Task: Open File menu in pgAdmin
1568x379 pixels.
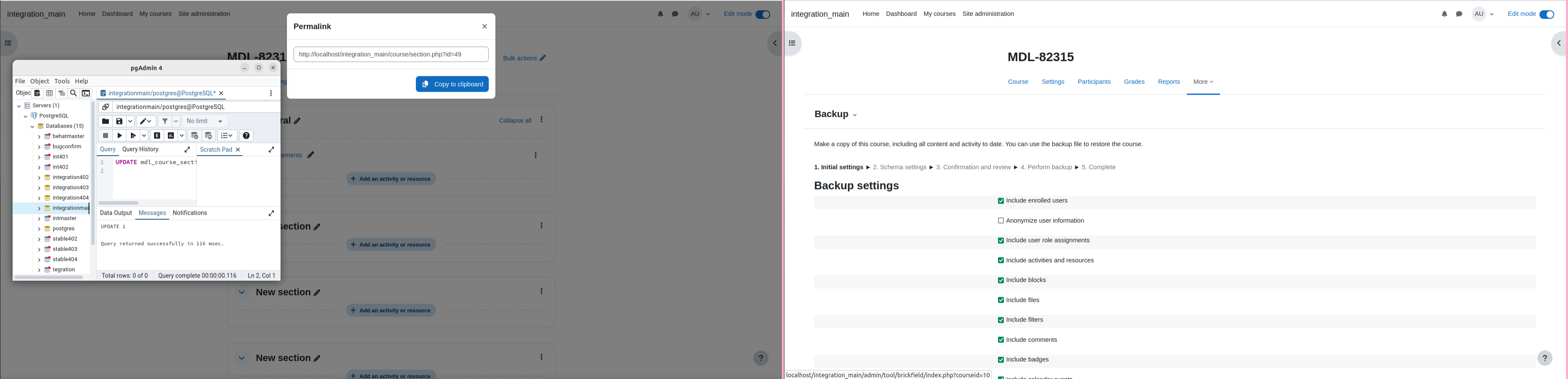Action: [20, 81]
